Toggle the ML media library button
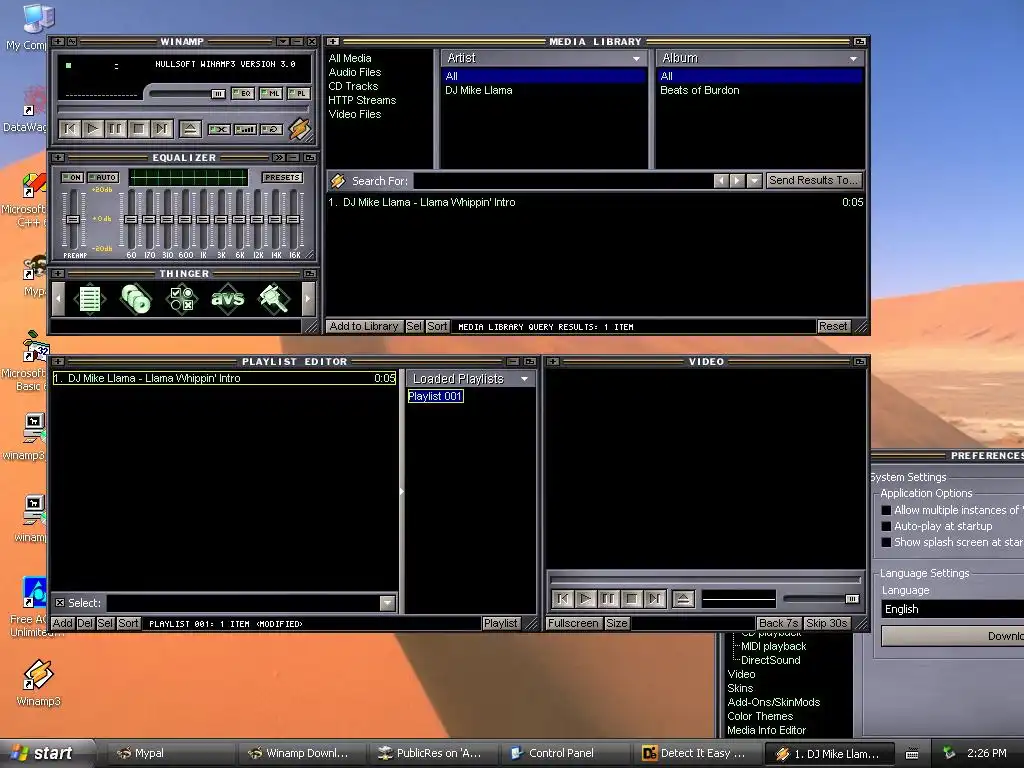Viewport: 1024px width, 768px height. click(271, 93)
